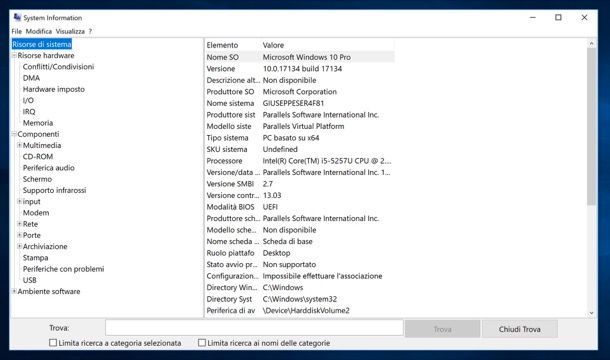The height and width of the screenshot is (360, 610).
Task: Expand the Ambiente software tree node
Action: tap(14, 292)
